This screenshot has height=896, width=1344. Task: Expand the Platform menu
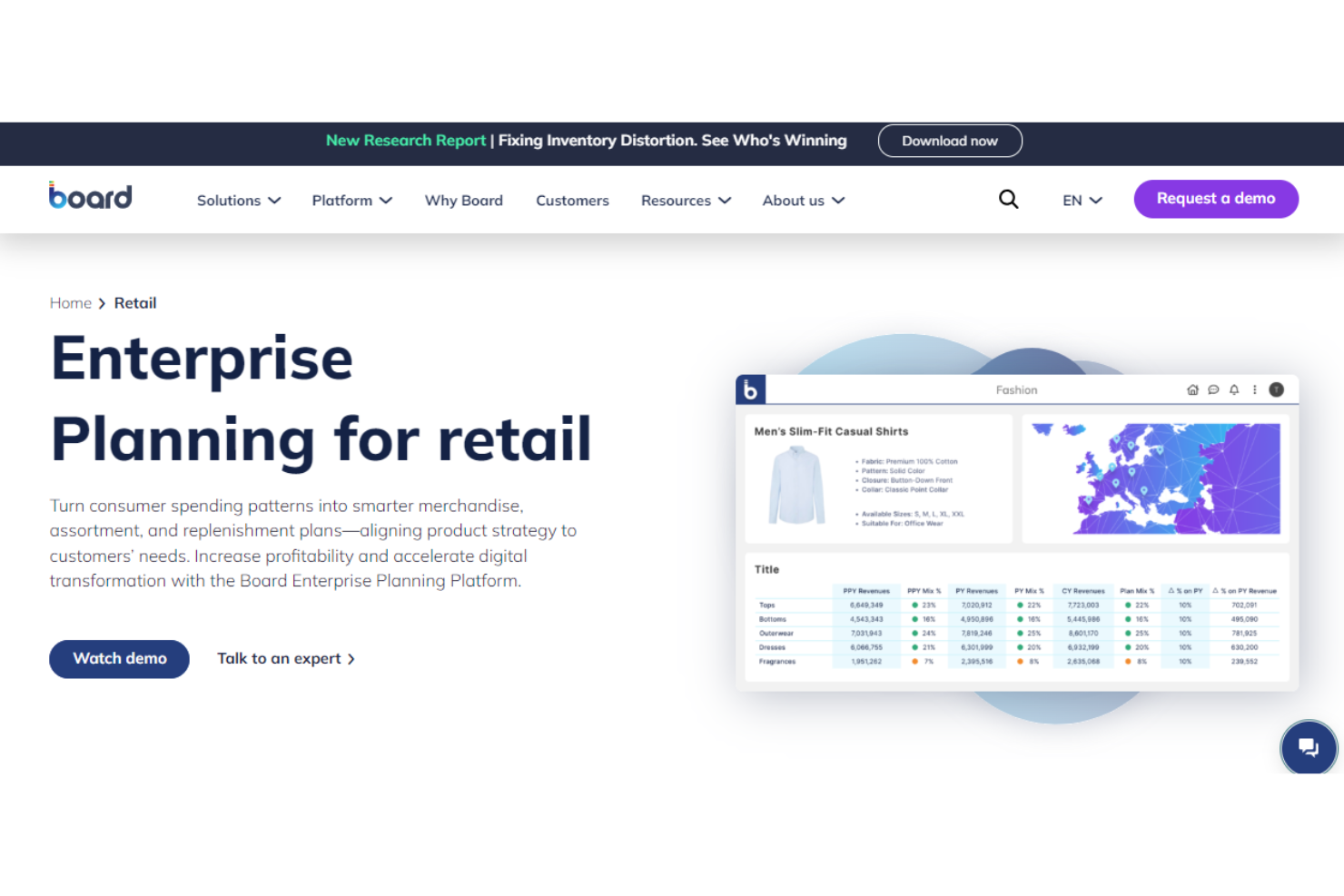pyautogui.click(x=352, y=201)
